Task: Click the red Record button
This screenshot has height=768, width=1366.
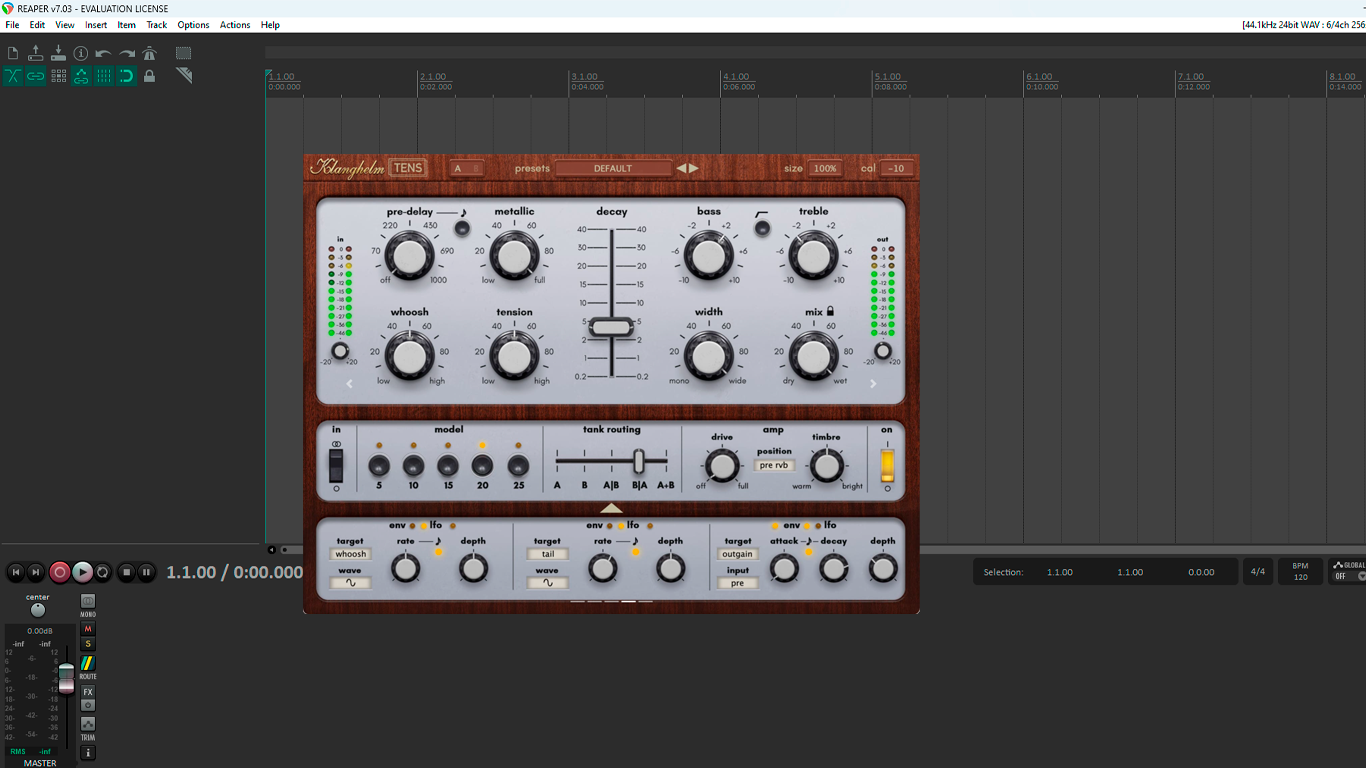Action: (60, 572)
